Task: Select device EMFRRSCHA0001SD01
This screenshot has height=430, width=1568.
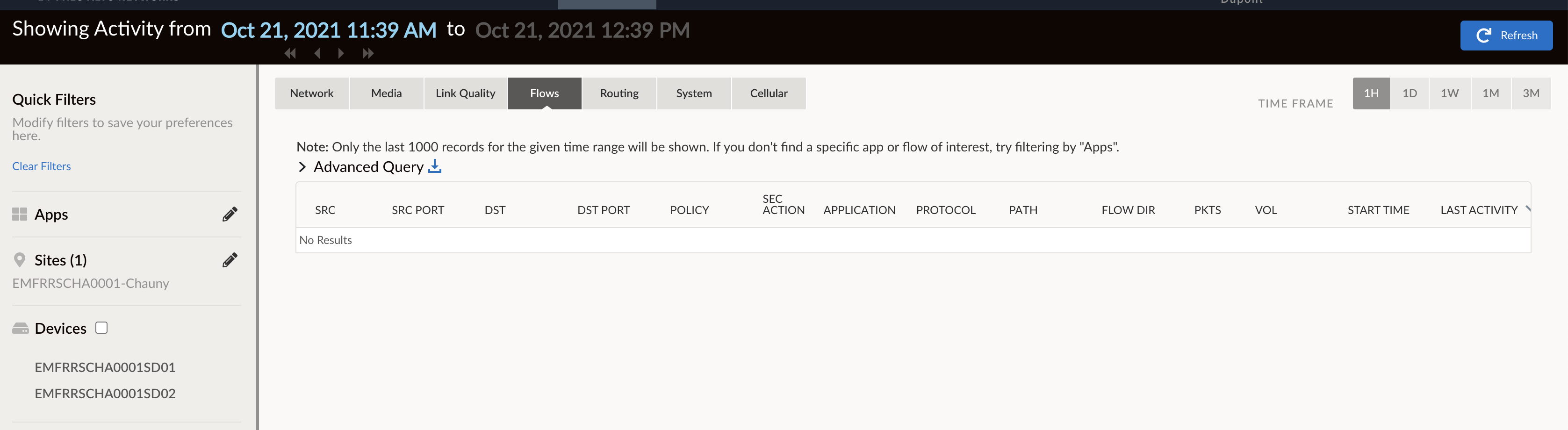Action: pos(105,367)
